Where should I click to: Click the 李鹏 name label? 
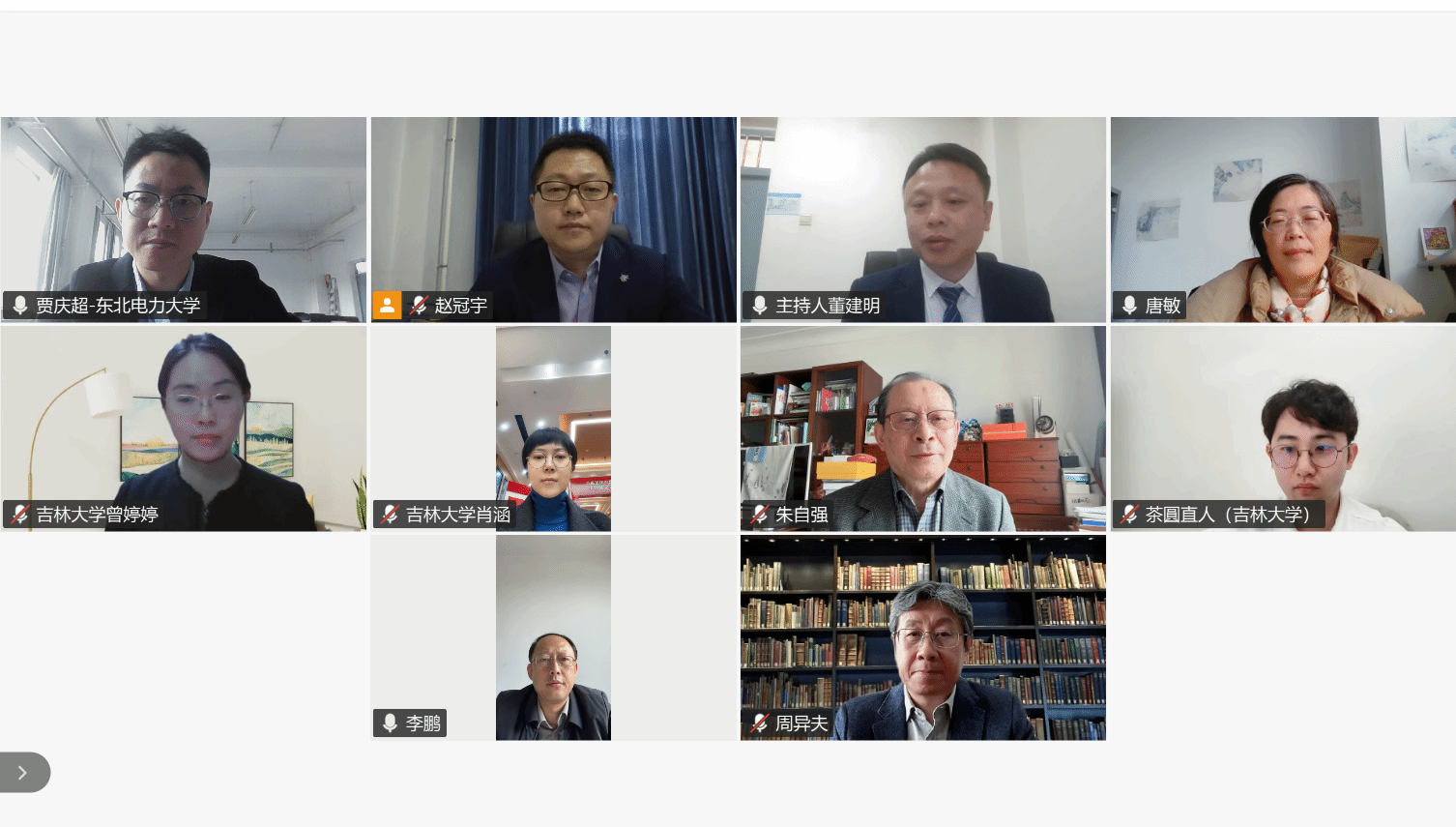click(x=423, y=724)
